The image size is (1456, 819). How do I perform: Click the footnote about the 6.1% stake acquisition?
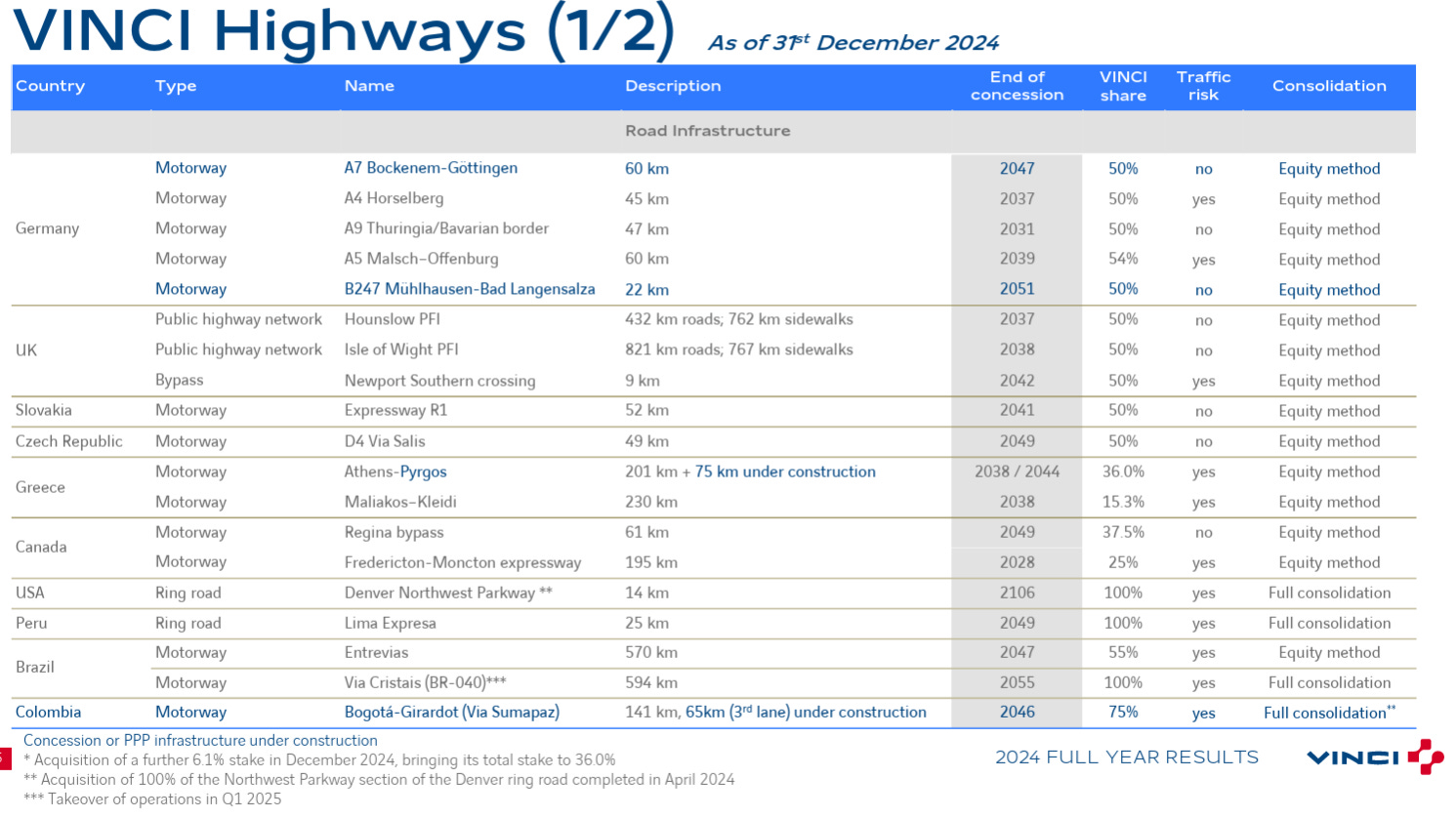(319, 759)
